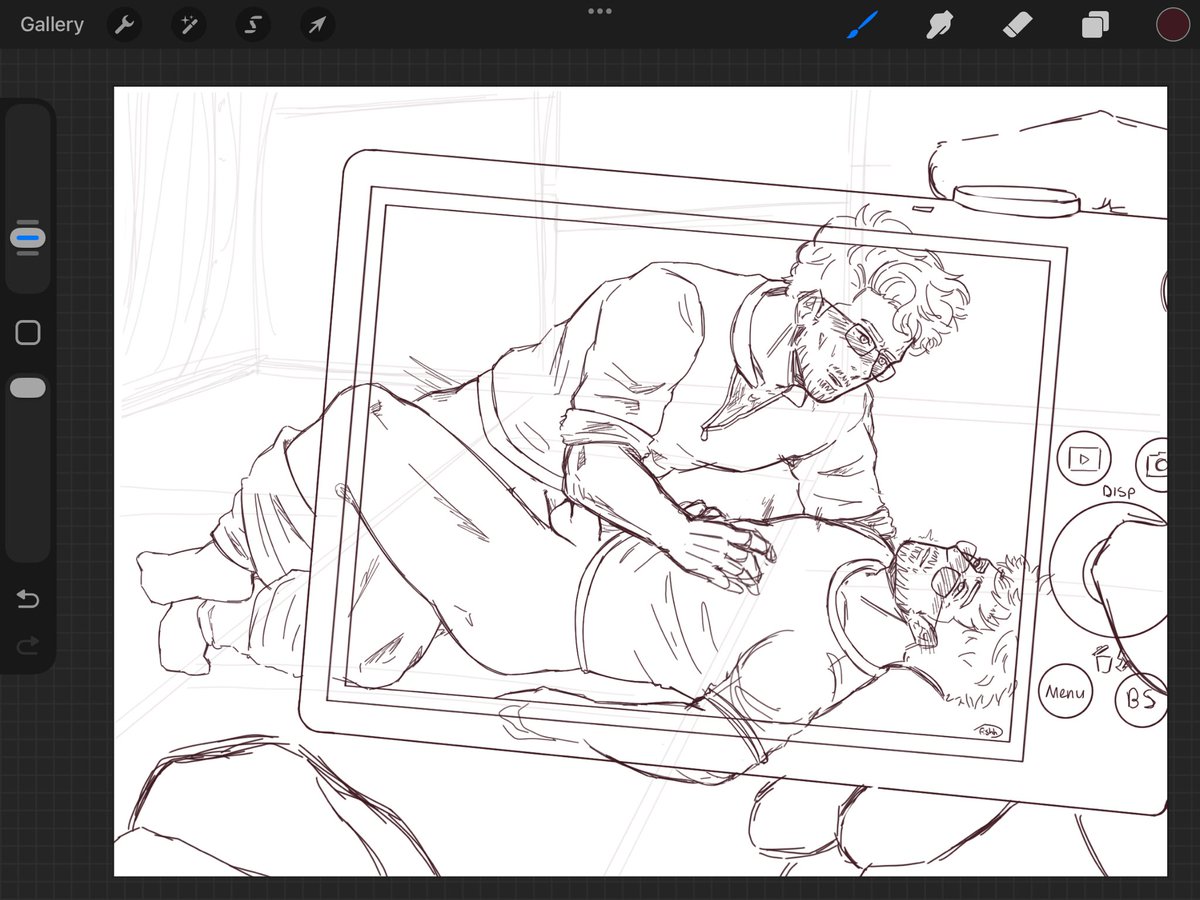
Task: Open the active color picker swatch
Action: point(1171,24)
